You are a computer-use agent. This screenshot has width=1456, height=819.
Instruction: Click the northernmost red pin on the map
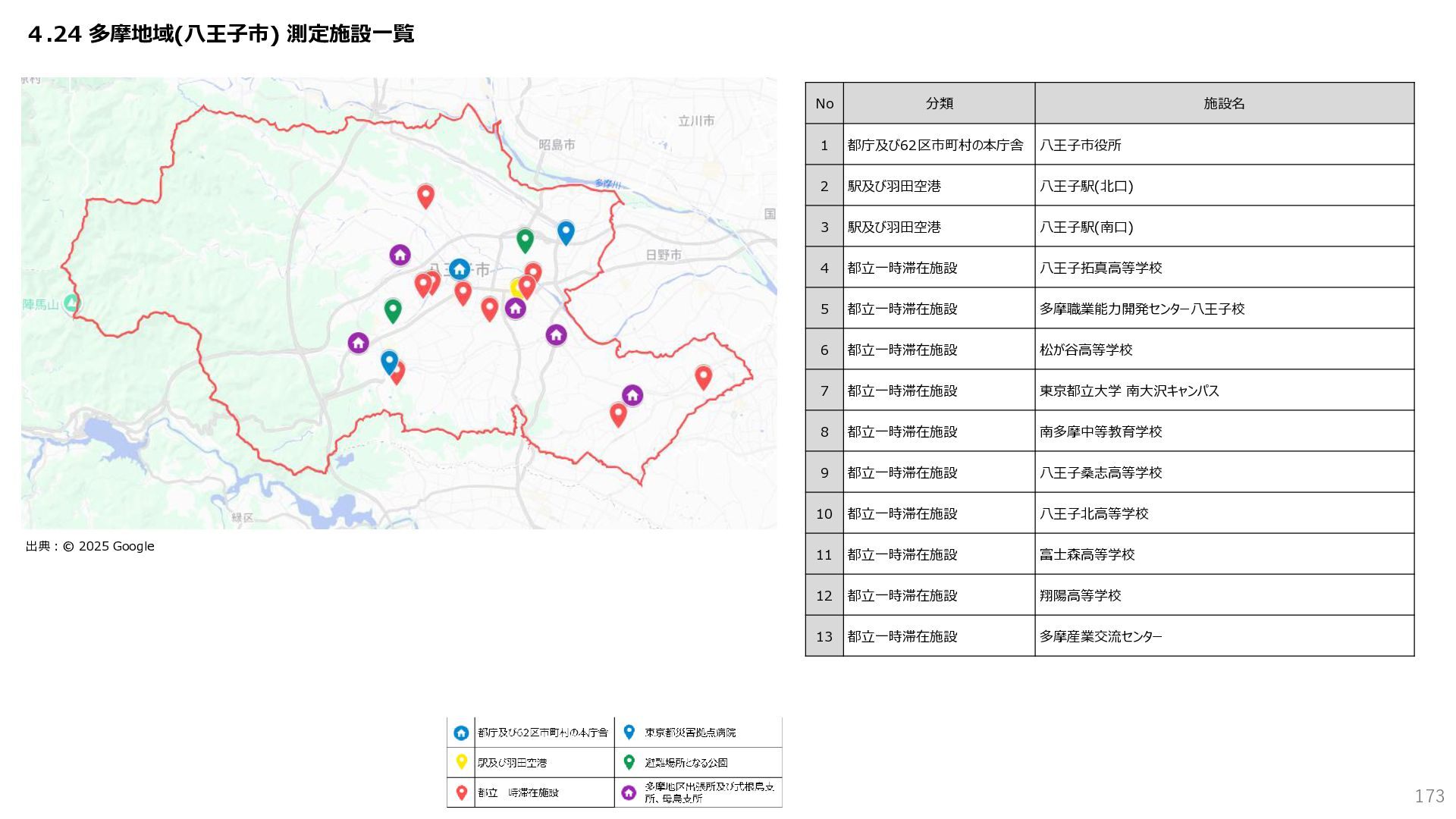425,196
